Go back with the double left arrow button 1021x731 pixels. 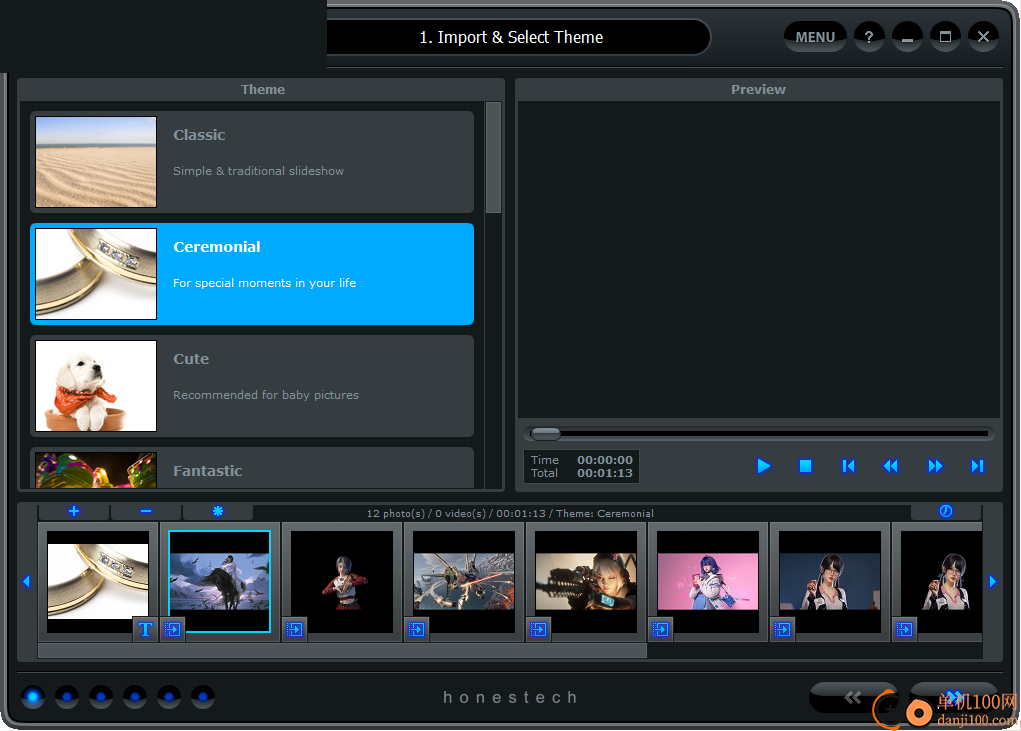point(852,698)
